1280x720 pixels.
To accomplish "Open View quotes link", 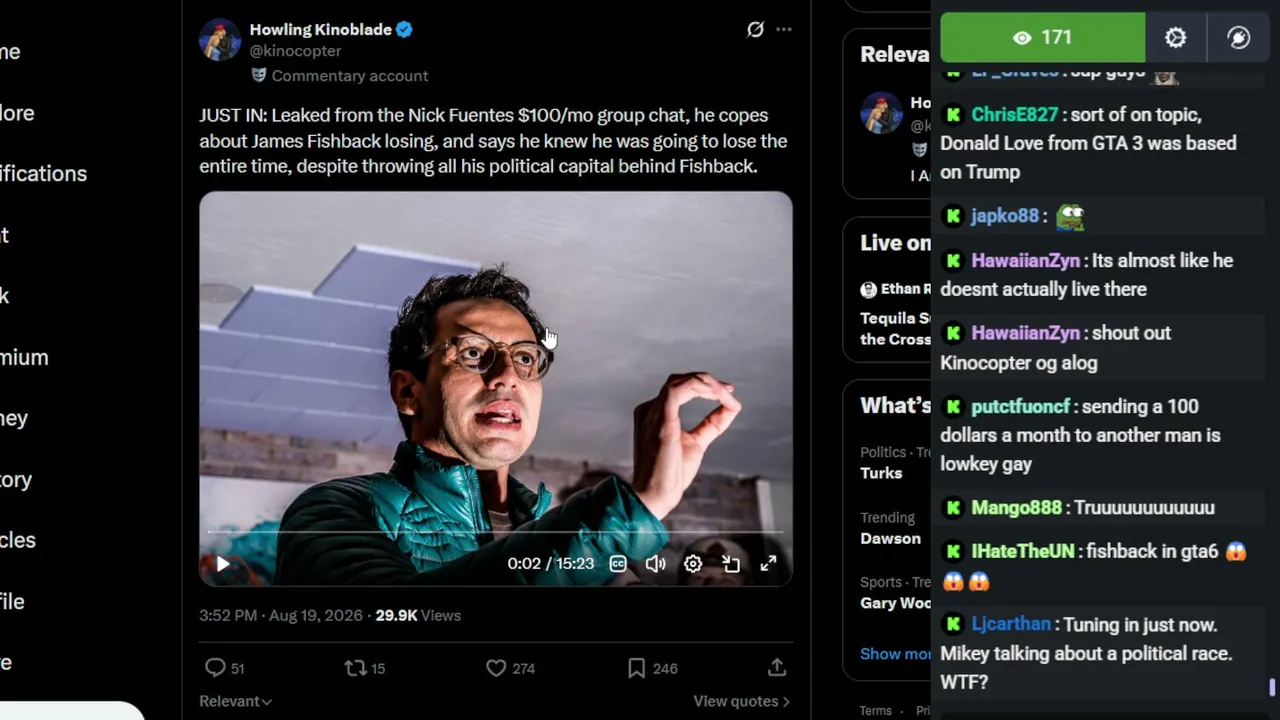I will [741, 701].
